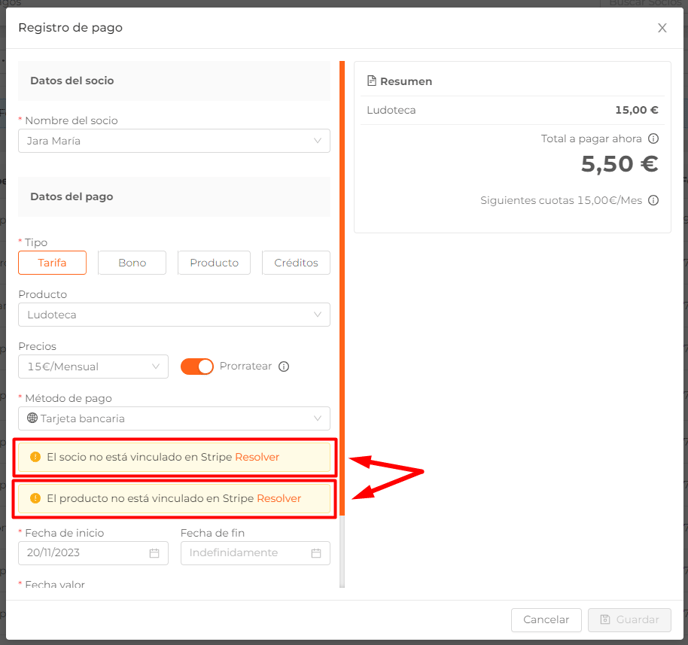The image size is (688, 645).
Task: Expand the Producto Ludoteca dropdown
Action: tap(174, 315)
